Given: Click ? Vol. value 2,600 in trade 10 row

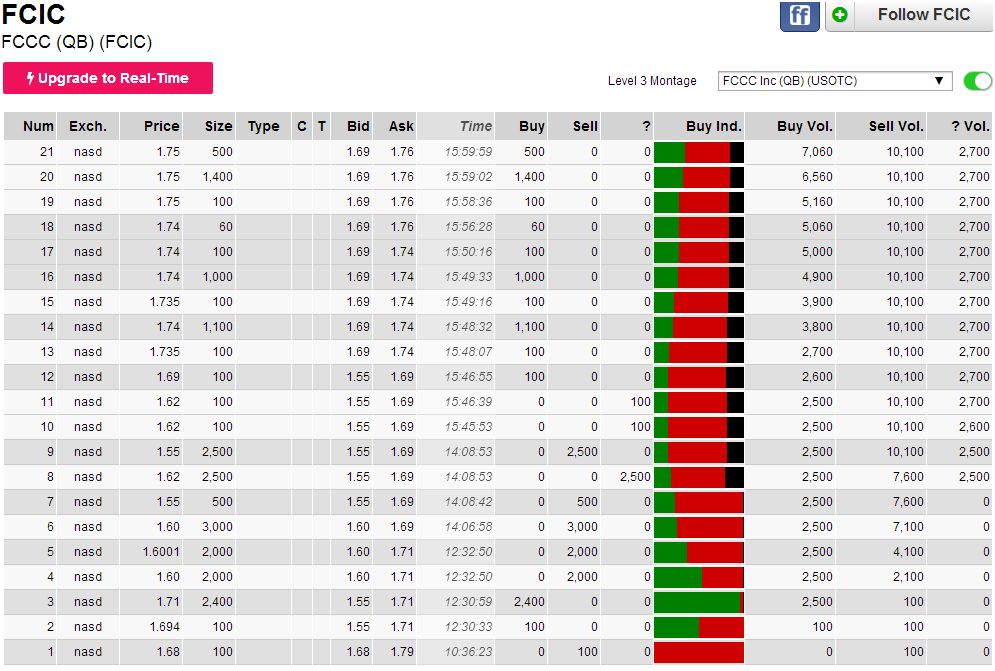Looking at the screenshot, I should [974, 427].
